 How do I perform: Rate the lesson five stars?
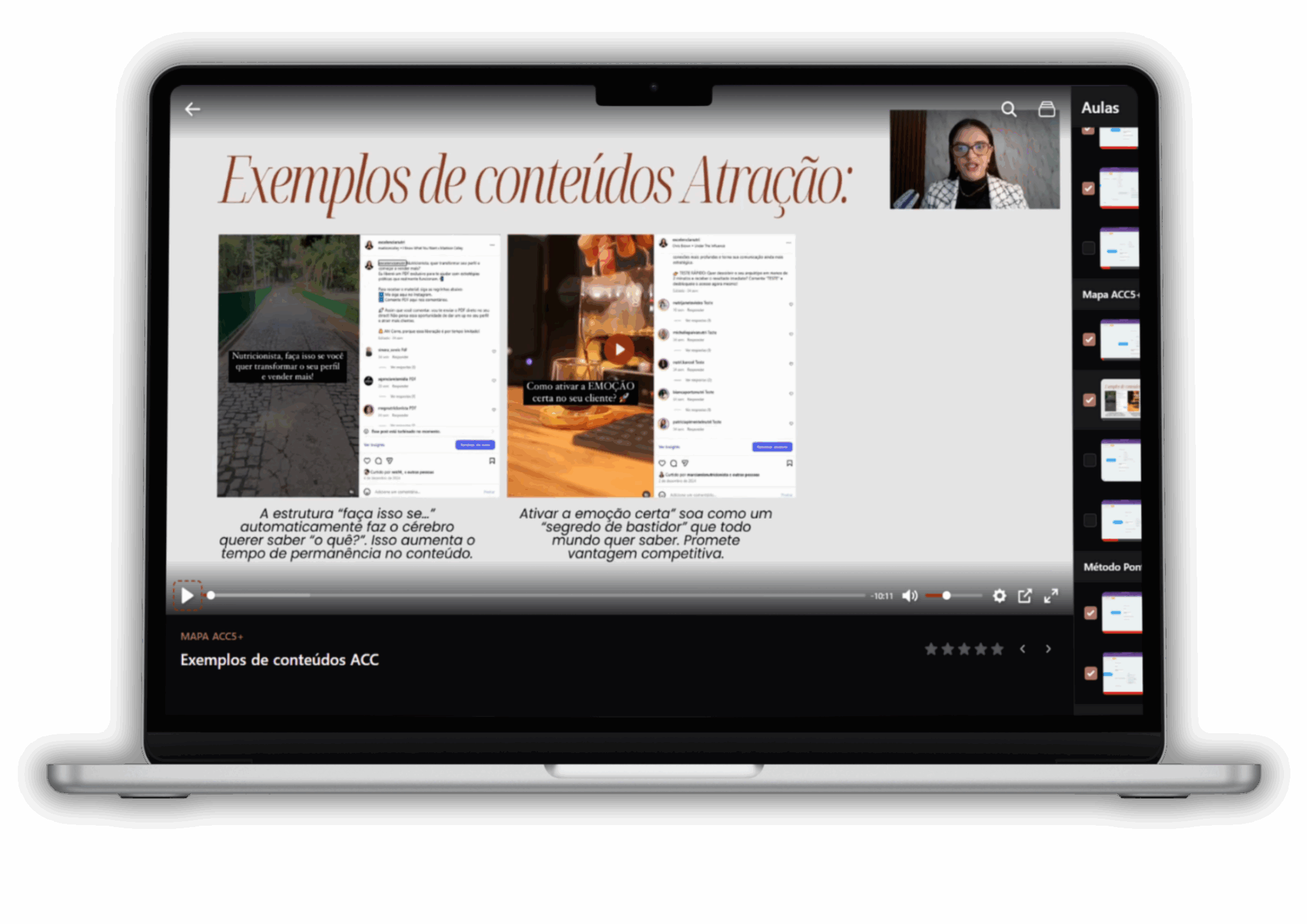[x=997, y=650]
